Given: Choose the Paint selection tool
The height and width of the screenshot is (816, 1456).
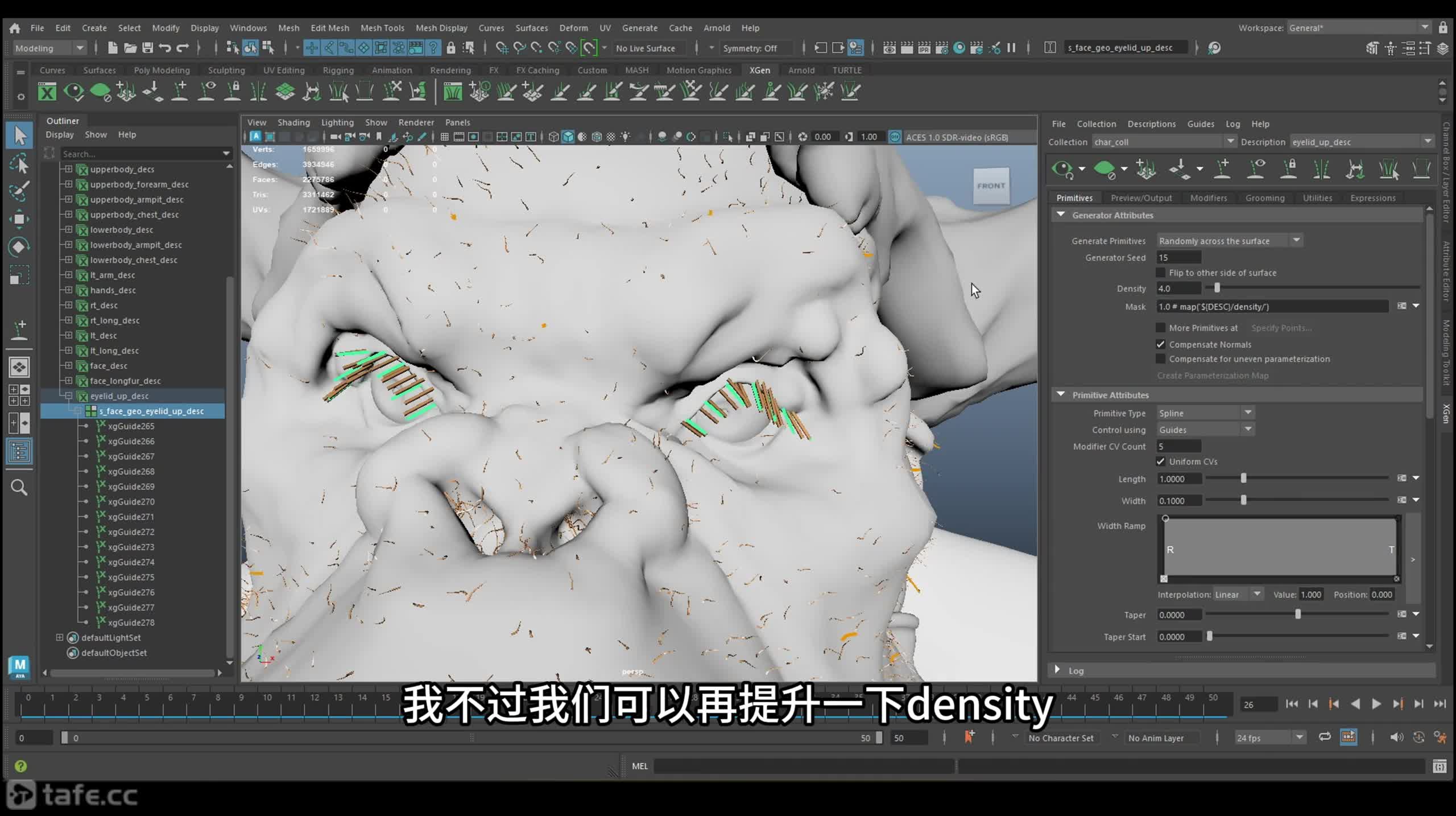Looking at the screenshot, I should pos(19,191).
